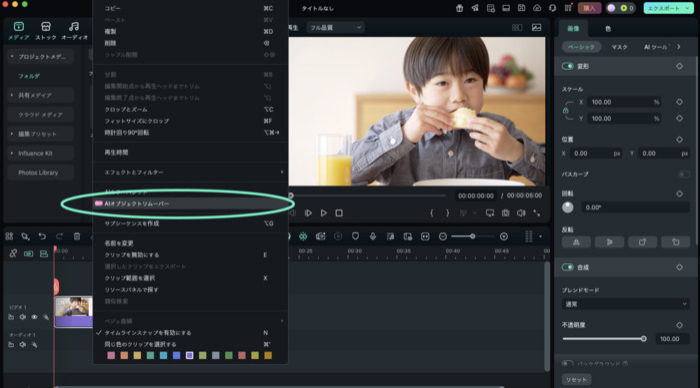Show more tabs with the chevron after AI ツール

pos(679,47)
